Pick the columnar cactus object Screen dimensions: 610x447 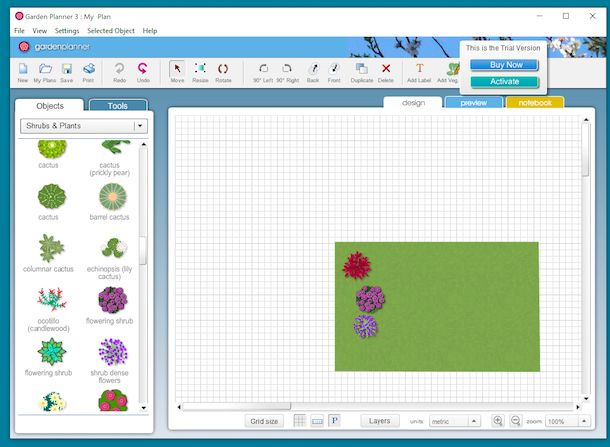point(51,248)
